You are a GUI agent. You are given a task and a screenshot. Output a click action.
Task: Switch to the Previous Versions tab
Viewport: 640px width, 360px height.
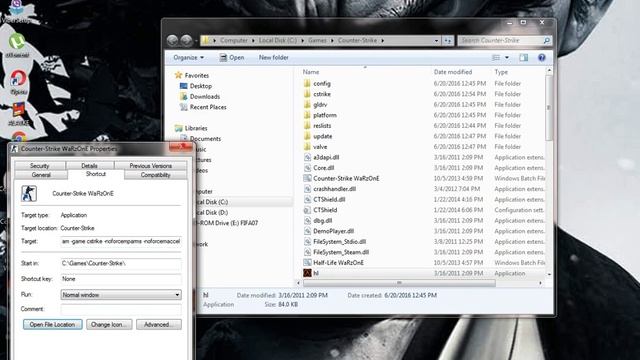click(x=151, y=166)
